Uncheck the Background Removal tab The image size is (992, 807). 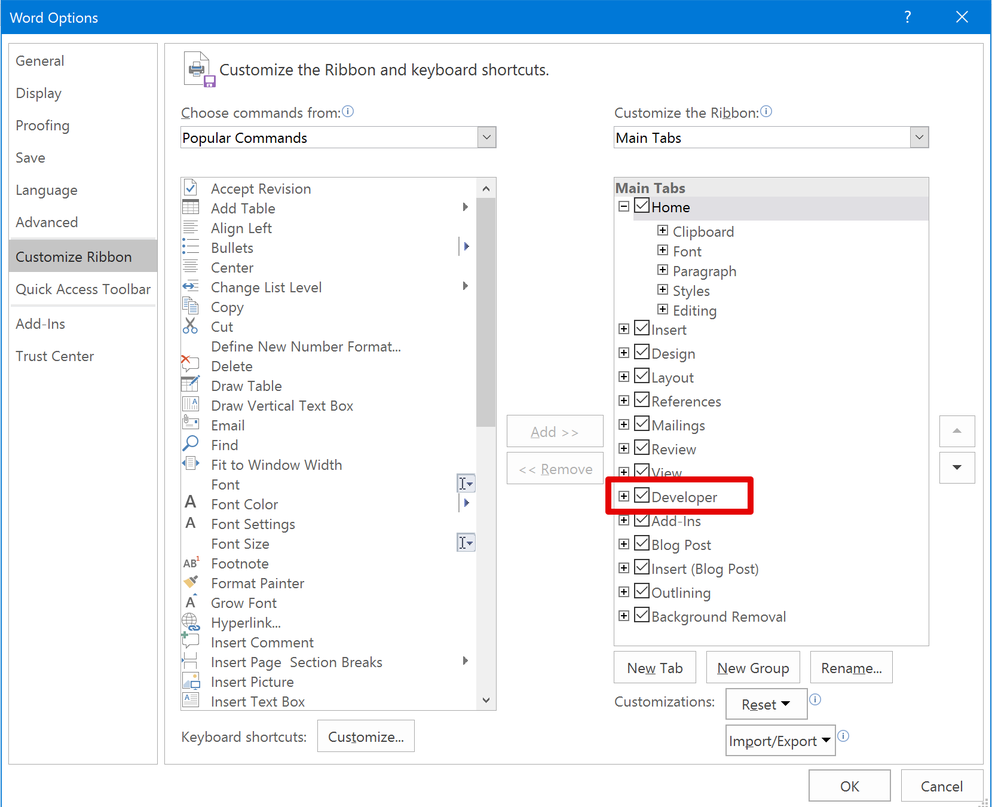(x=641, y=616)
